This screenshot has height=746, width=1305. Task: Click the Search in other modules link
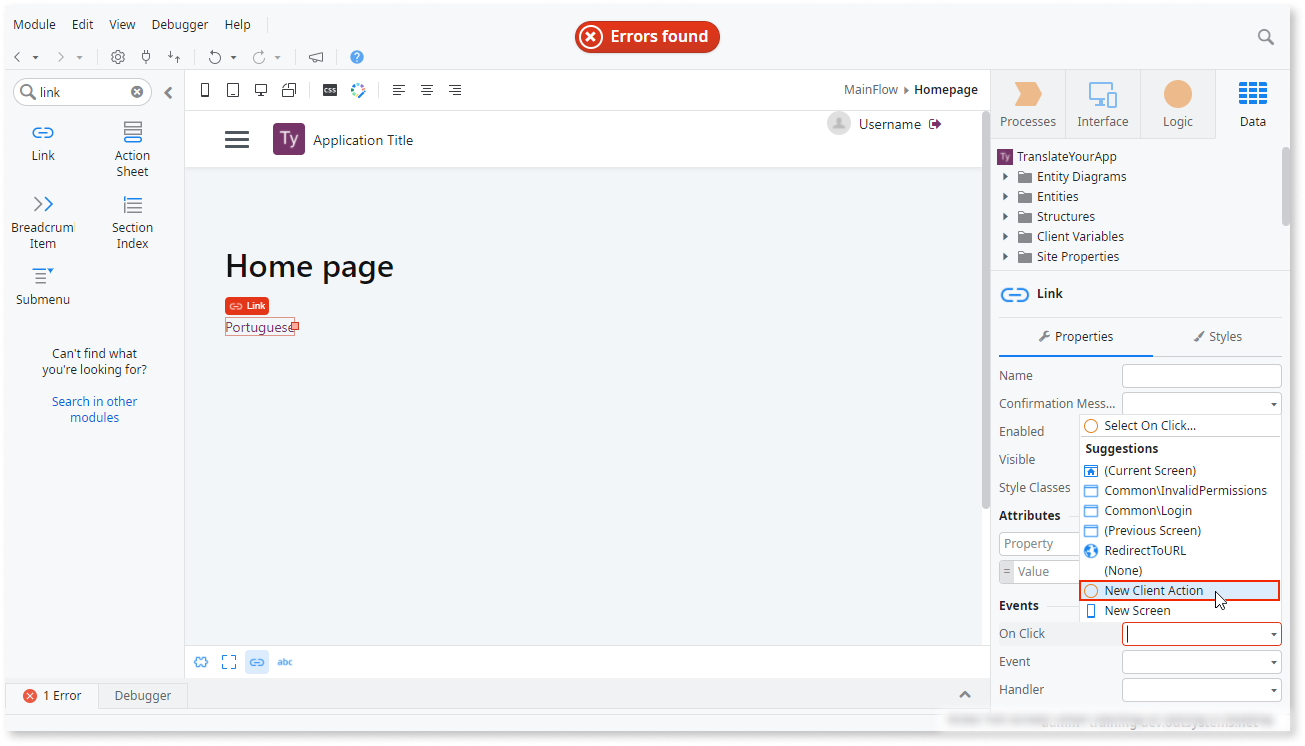(x=94, y=409)
